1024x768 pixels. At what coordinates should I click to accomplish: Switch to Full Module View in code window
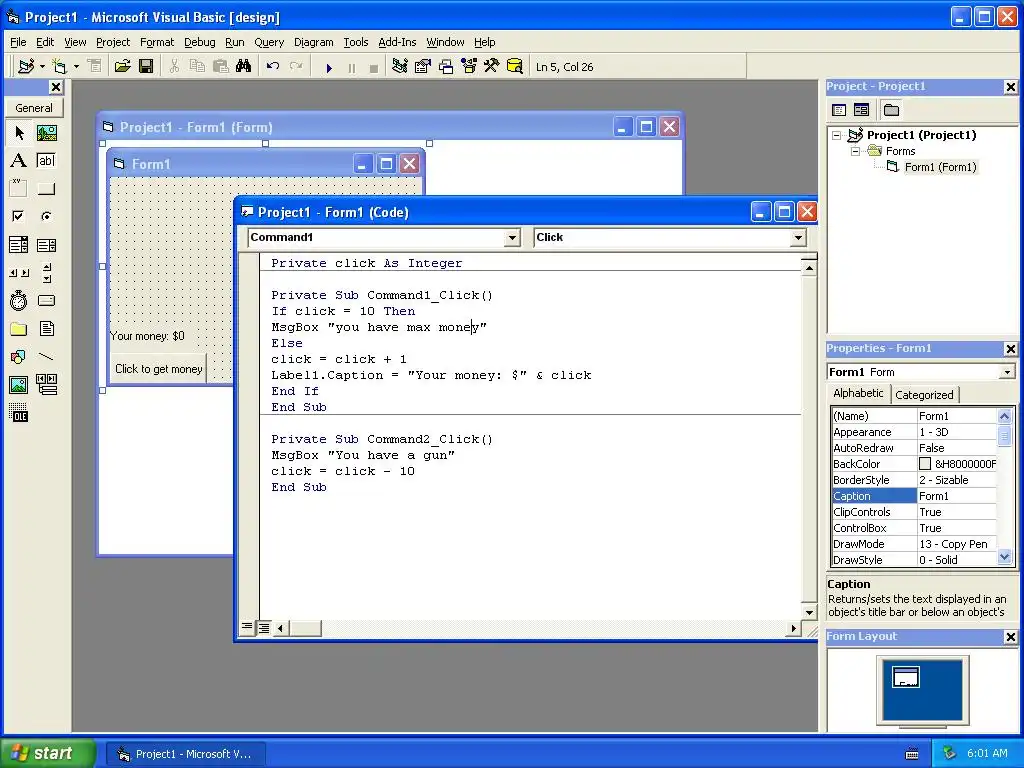[x=264, y=628]
